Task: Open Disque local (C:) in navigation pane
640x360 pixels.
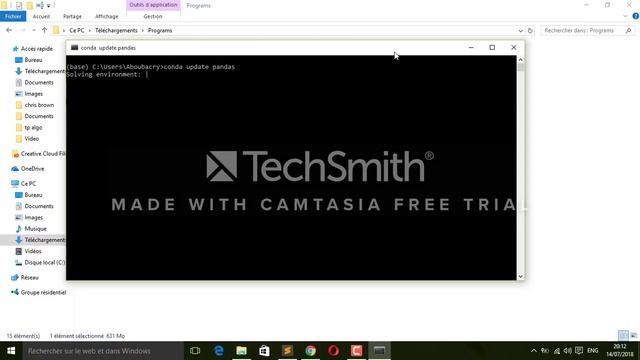Action: point(40,262)
